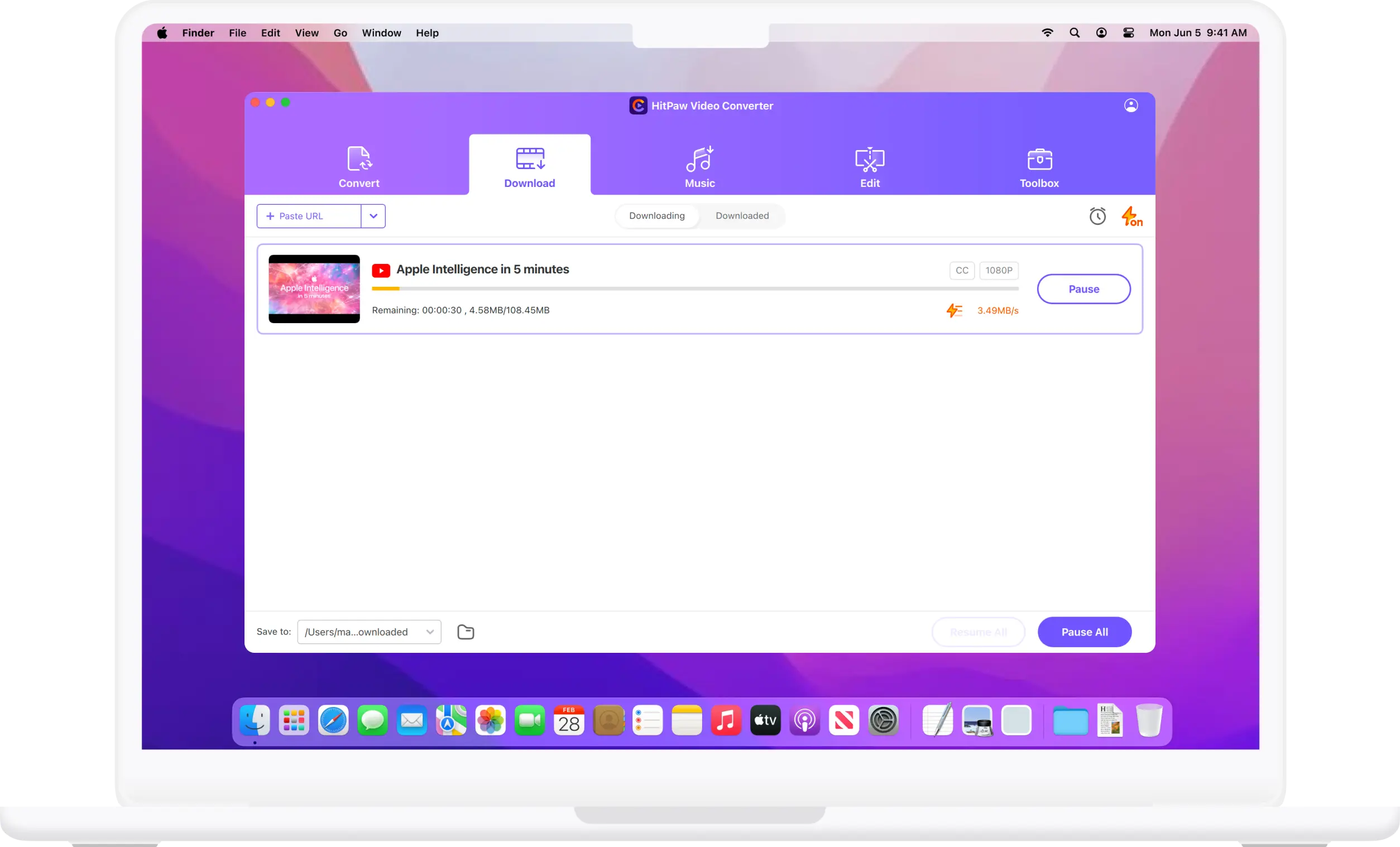Expand the Save to folder dropdown
The height and width of the screenshot is (847, 1400).
(430, 631)
